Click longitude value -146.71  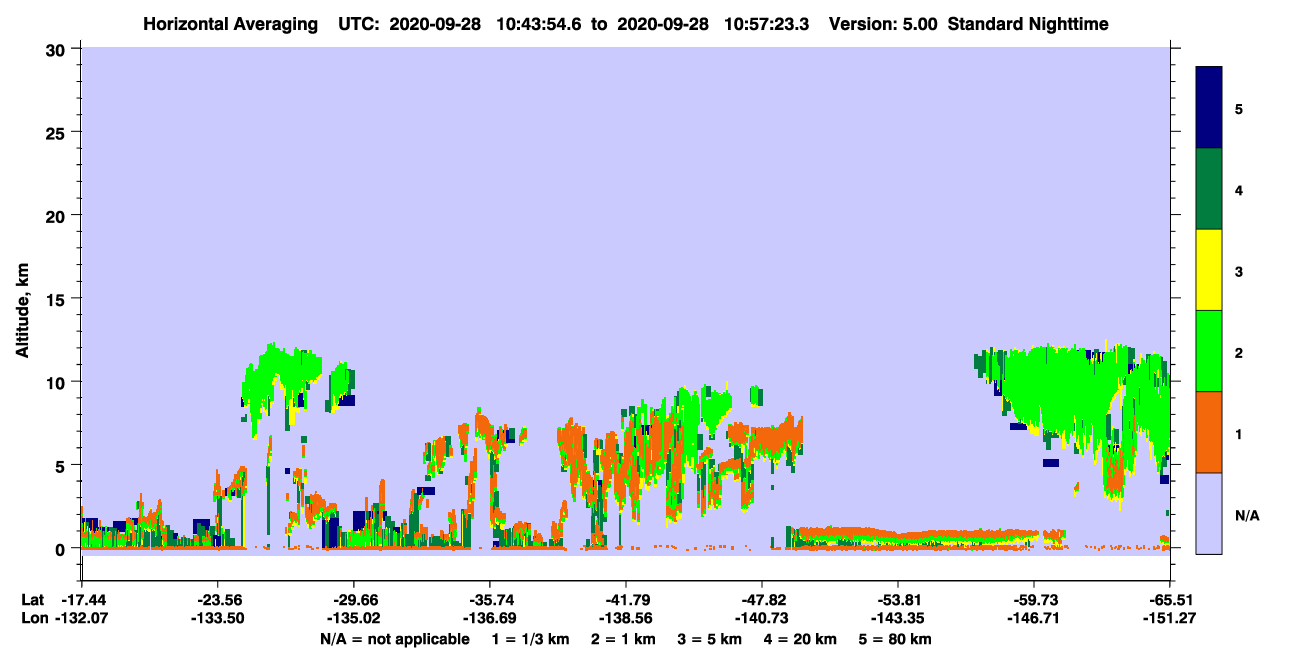pyautogui.click(x=1034, y=619)
